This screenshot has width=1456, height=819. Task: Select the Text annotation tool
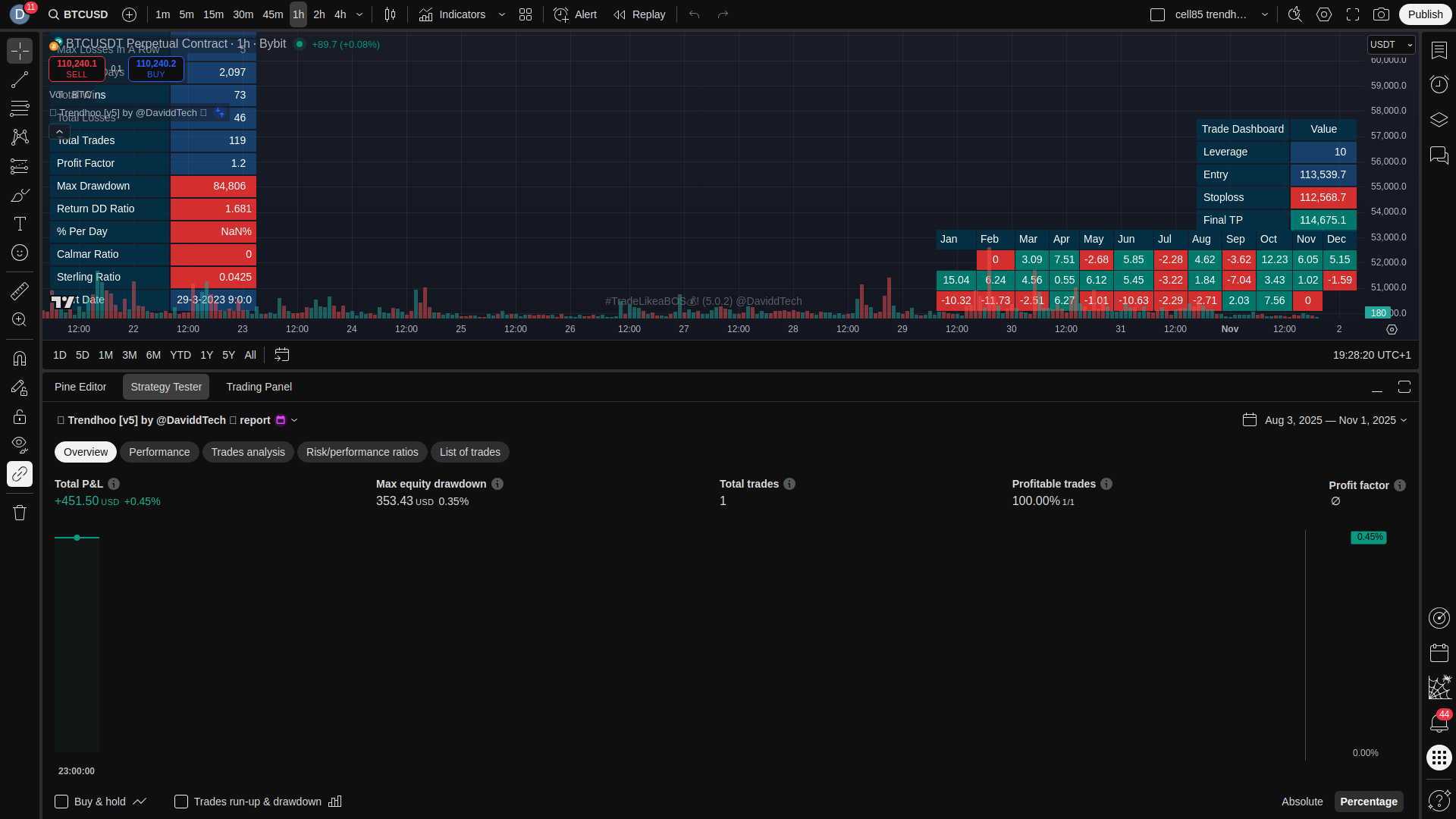click(20, 224)
